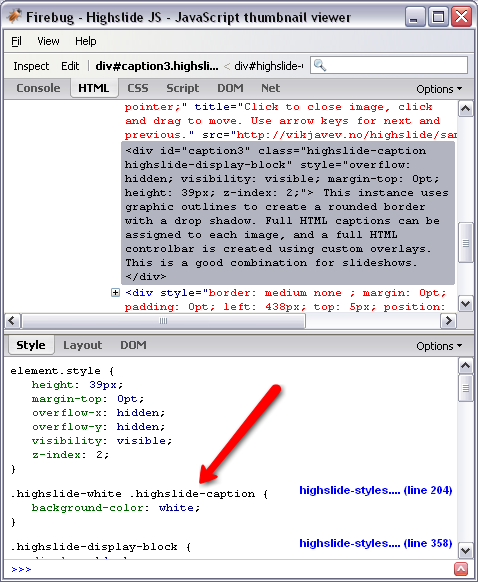Screen dimensions: 478x582
Task: Select the highlighted div id="caption3" node
Action: (x=288, y=213)
